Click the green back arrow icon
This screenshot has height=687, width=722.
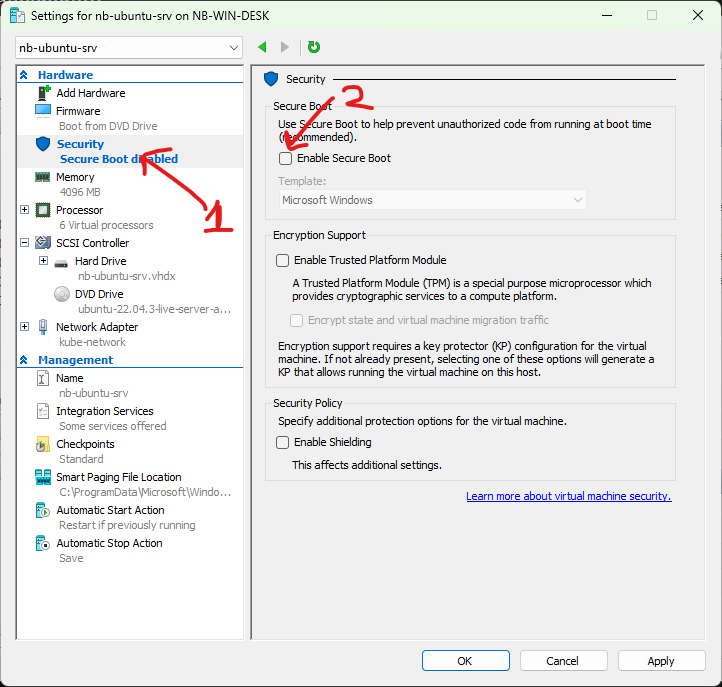click(x=263, y=47)
